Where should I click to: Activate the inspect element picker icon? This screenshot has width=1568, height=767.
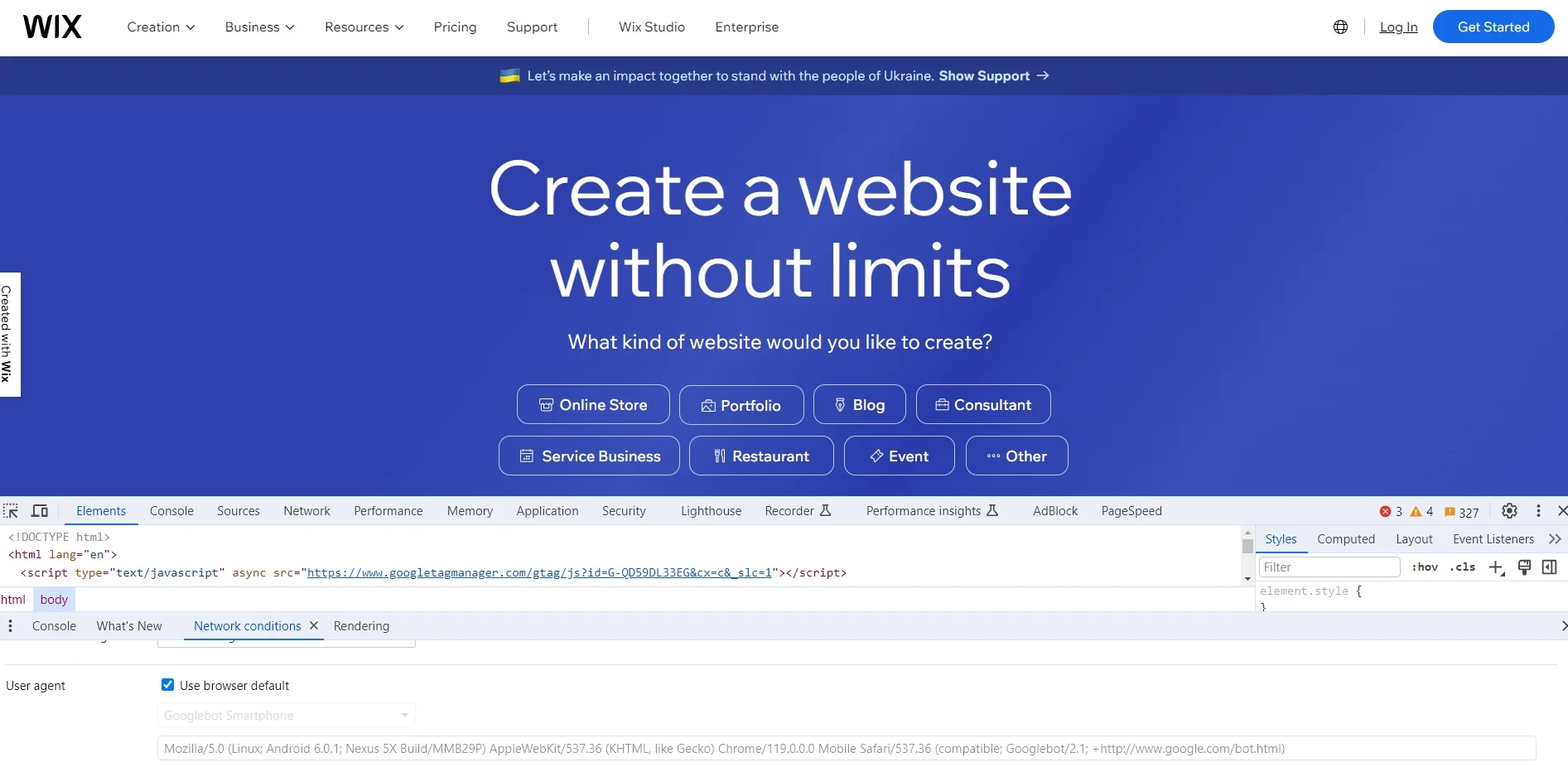tap(11, 511)
